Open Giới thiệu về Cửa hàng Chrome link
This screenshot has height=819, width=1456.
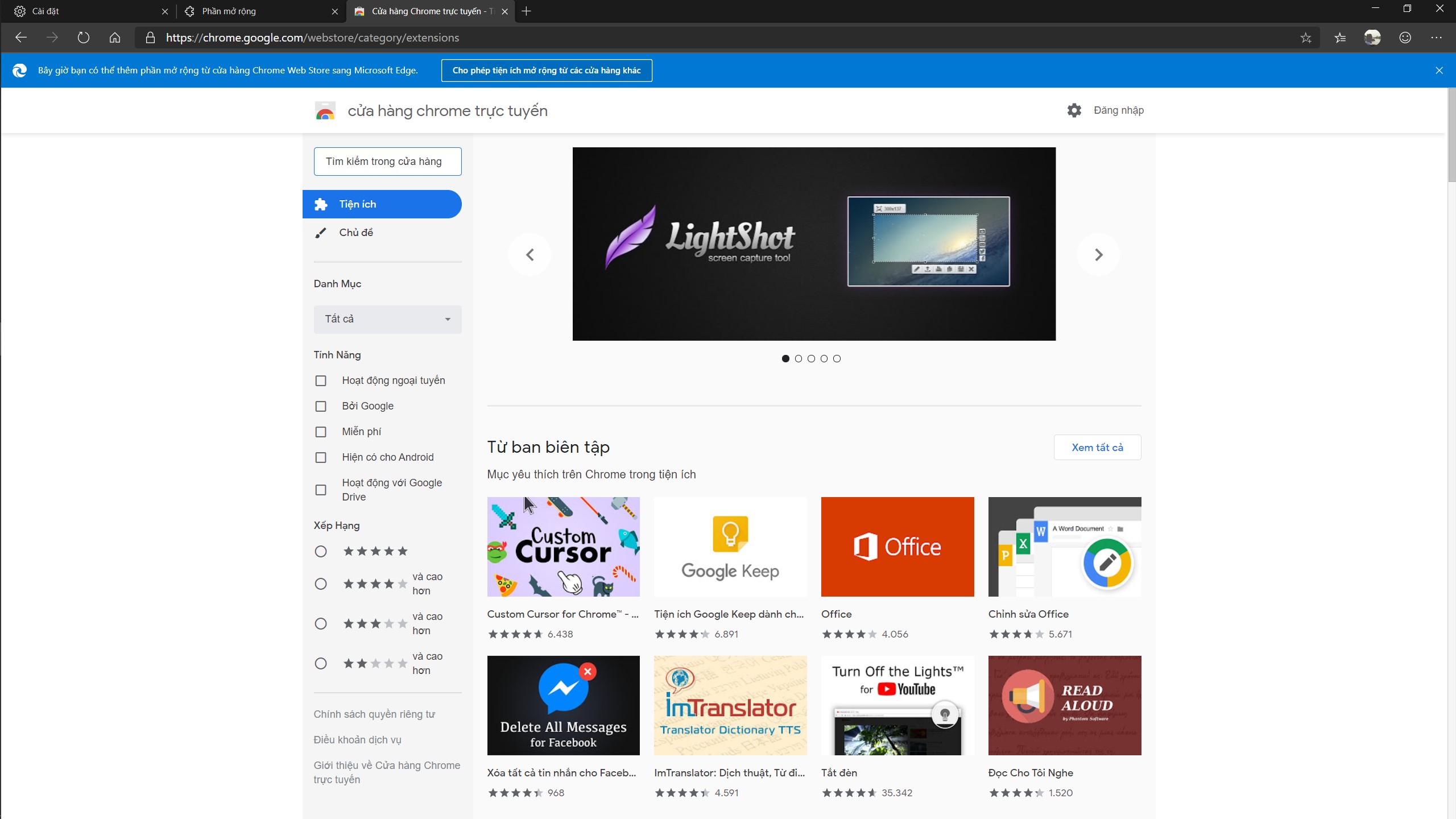pos(387,772)
